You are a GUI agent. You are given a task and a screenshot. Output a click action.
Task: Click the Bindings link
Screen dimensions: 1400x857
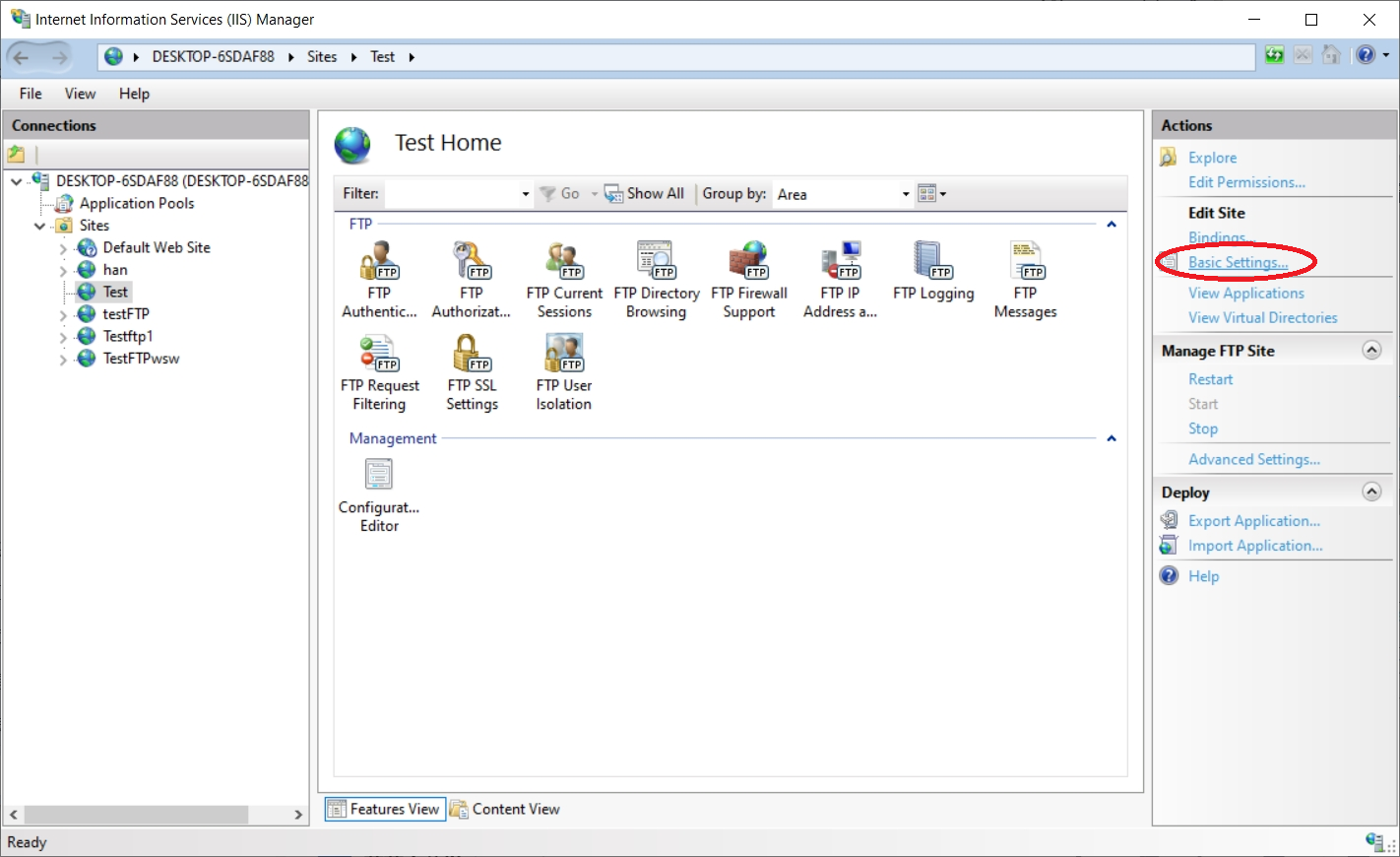click(1221, 237)
